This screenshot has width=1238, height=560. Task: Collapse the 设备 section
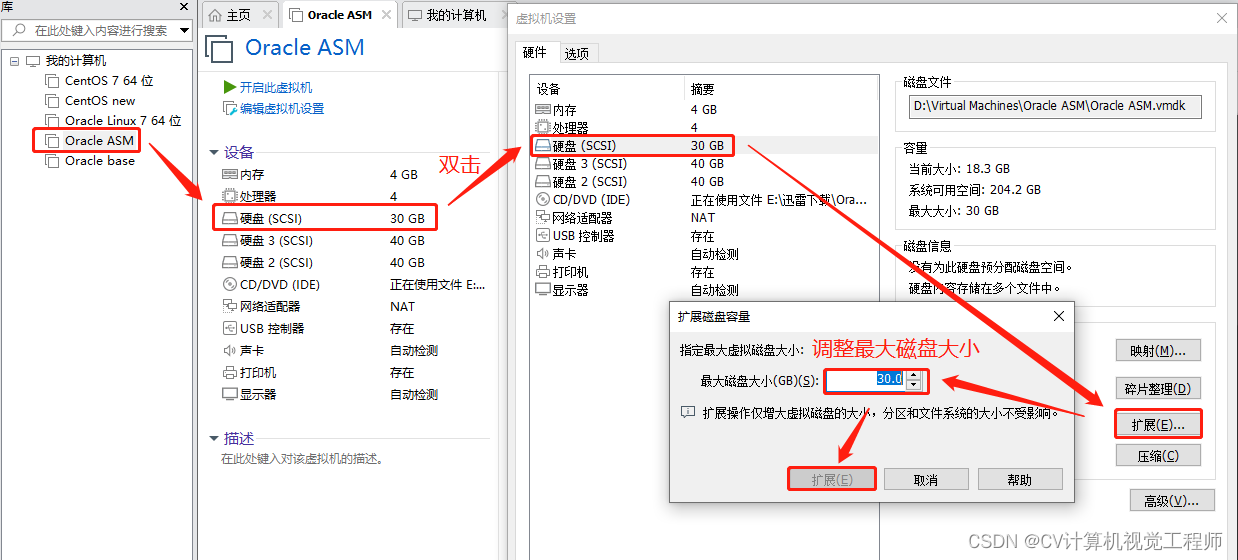(x=213, y=153)
